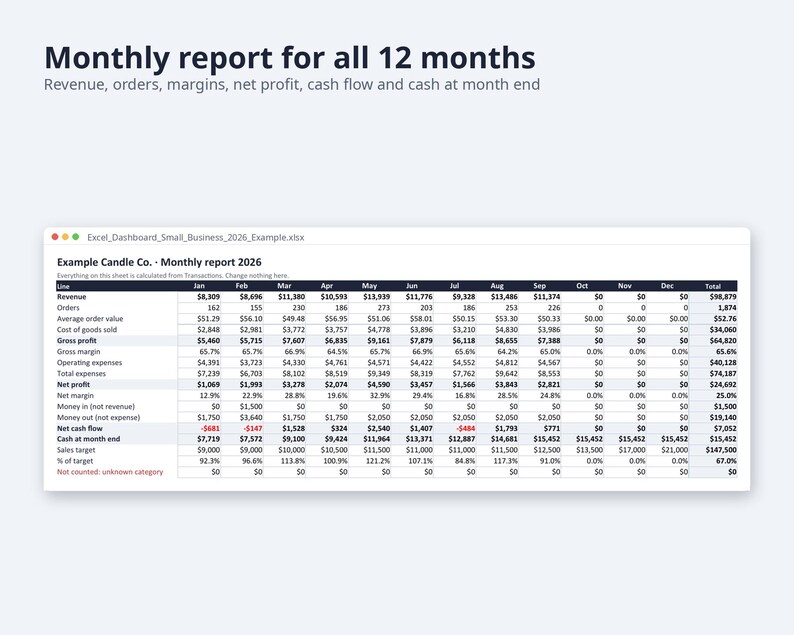This screenshot has width=794, height=635.
Task: Select the 'Nov' column header
Action: [624, 286]
